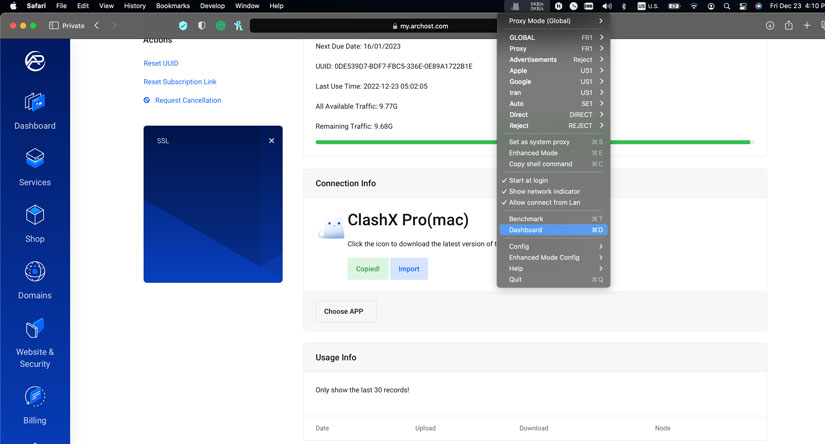Click the ClashX cat icon to download
This screenshot has height=444, width=825.
point(331,228)
